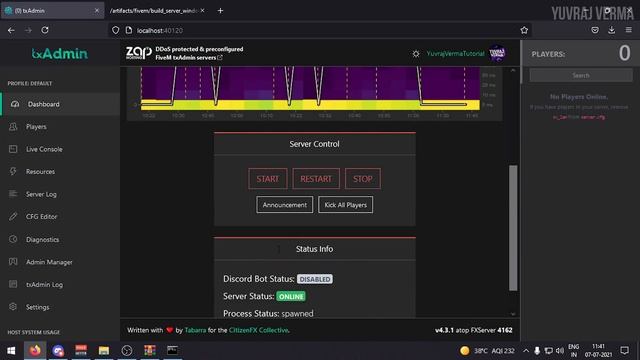The height and width of the screenshot is (360, 640).
Task: Click the Dashboard gauge icon
Action: click(x=15, y=104)
